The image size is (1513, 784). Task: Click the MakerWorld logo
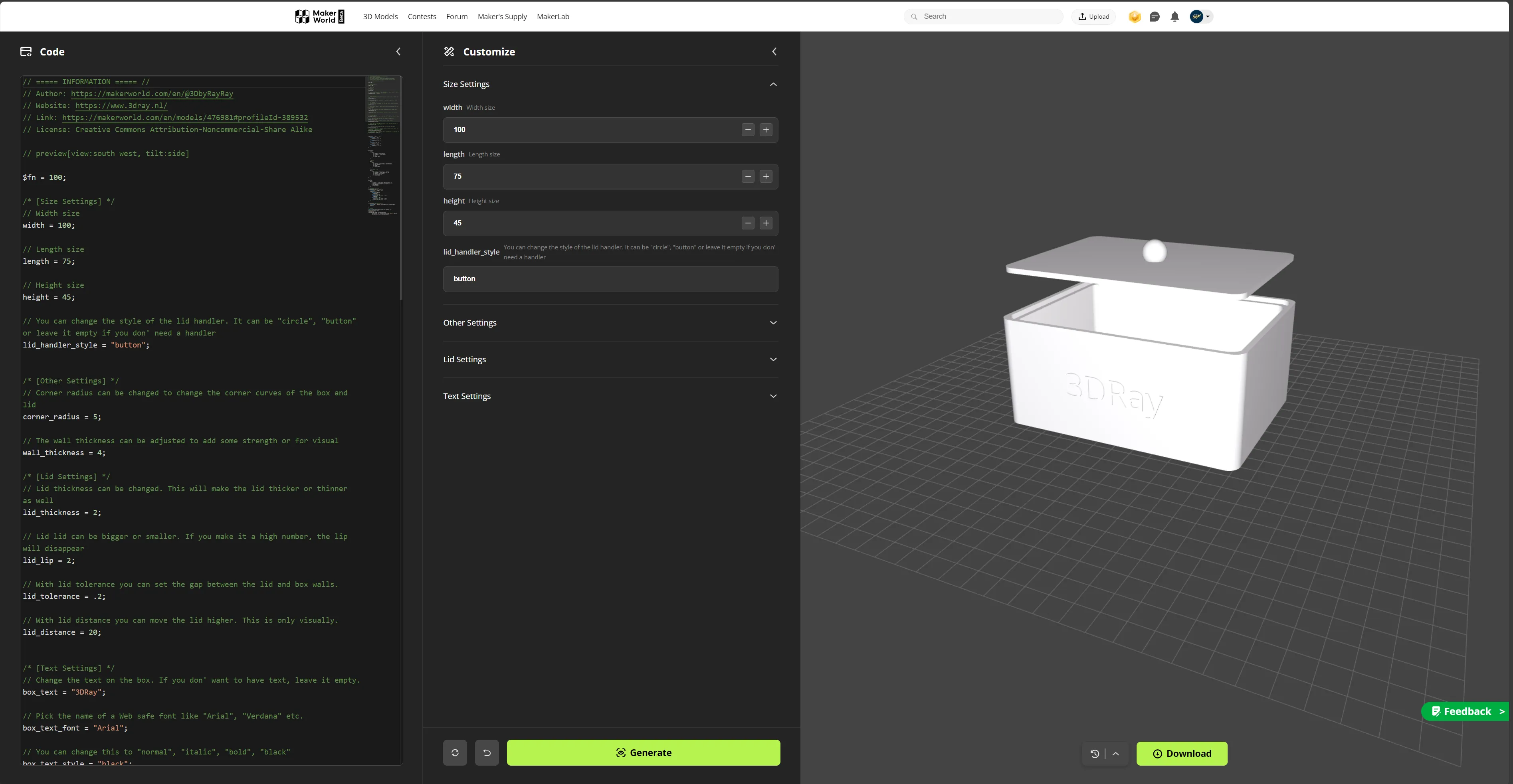tap(319, 16)
